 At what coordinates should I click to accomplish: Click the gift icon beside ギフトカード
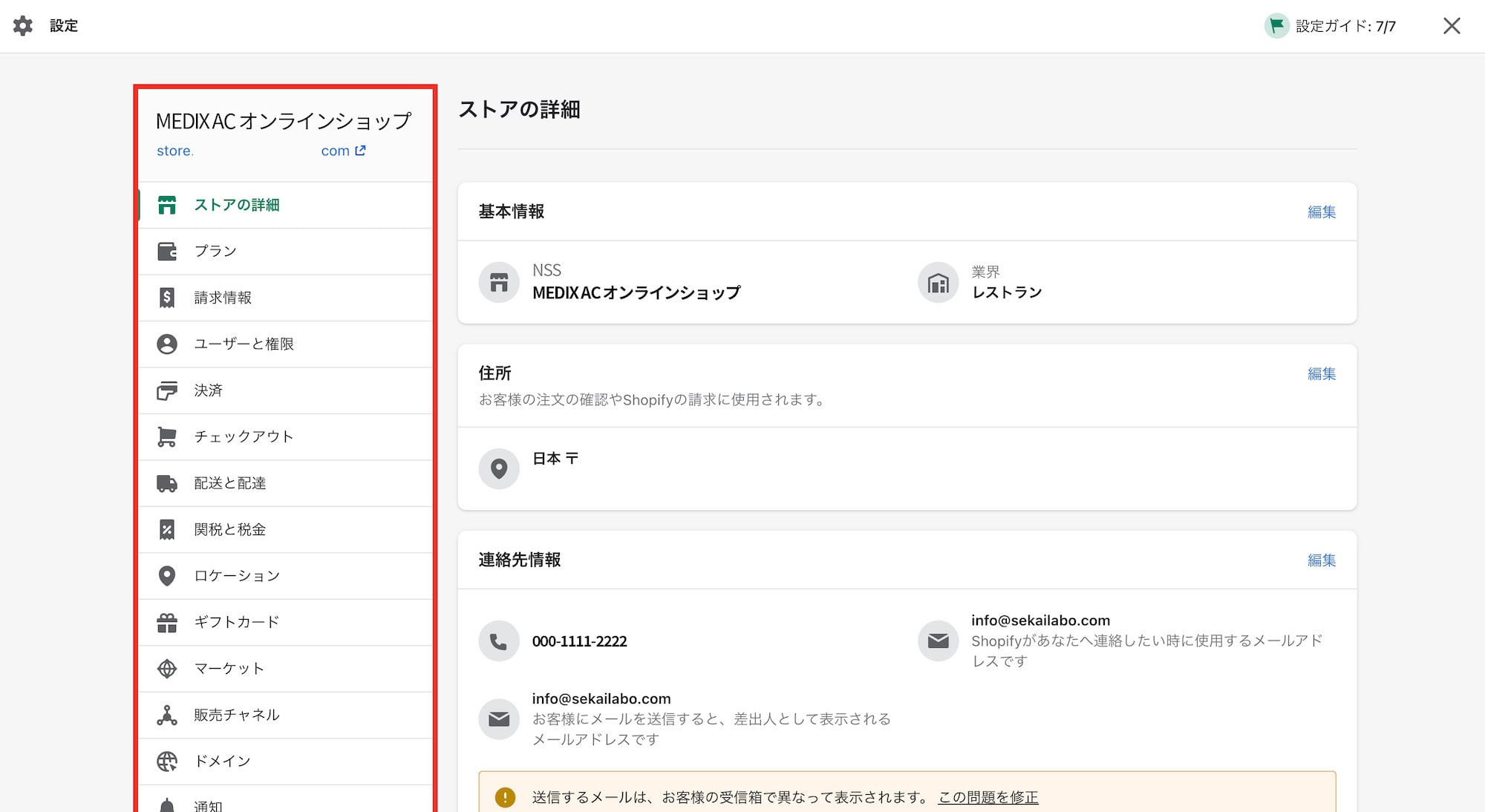pyautogui.click(x=167, y=623)
